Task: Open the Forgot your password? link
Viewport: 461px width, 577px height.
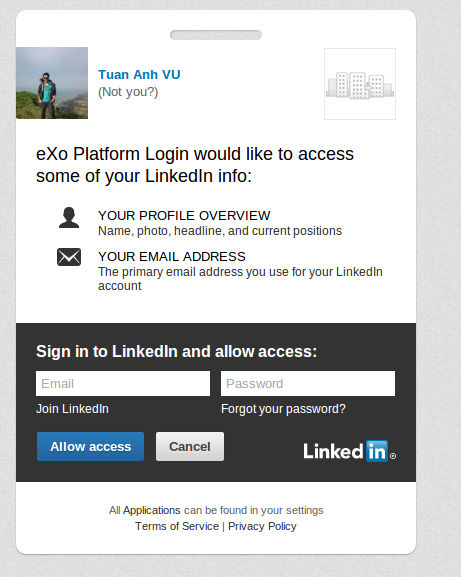Action: coord(283,409)
